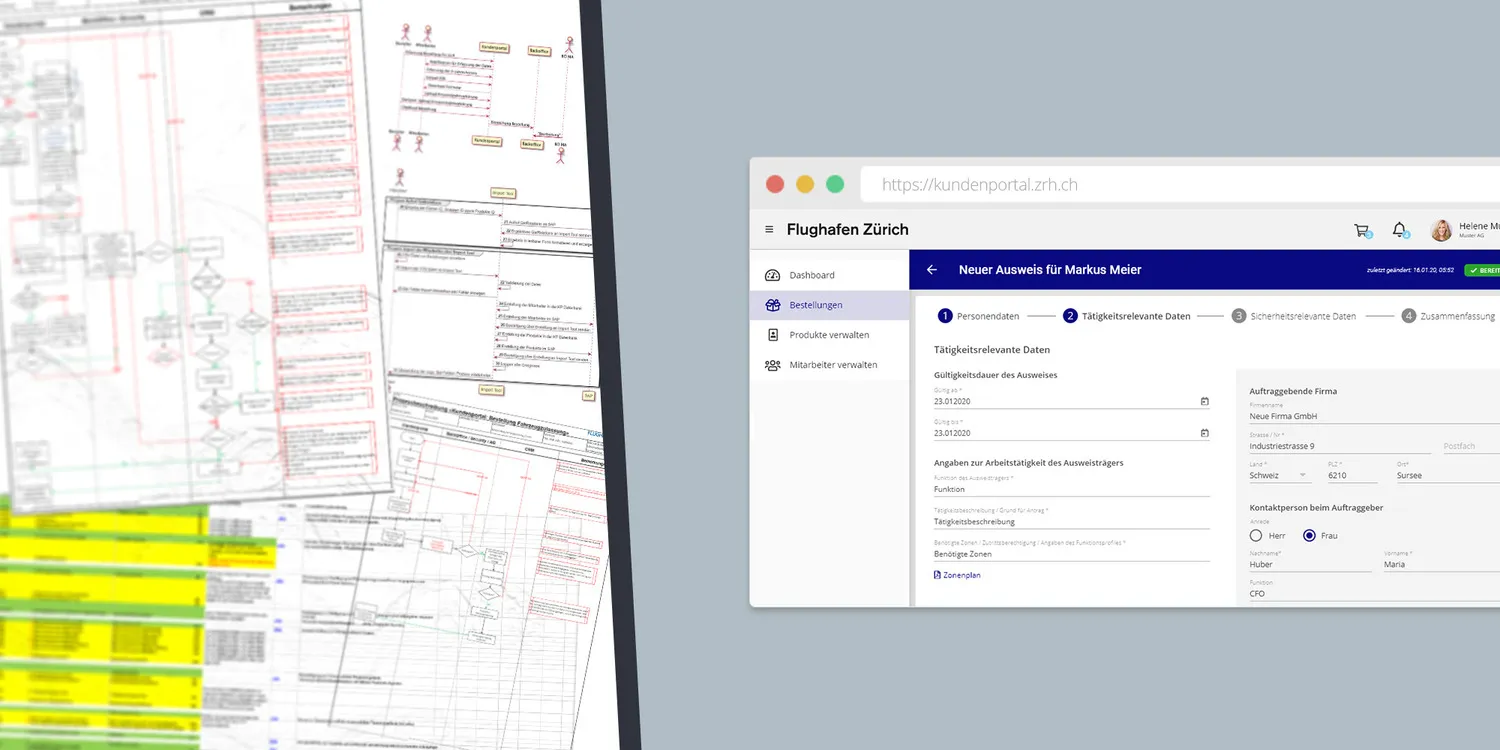This screenshot has height=750, width=1500.
Task: Click the 'zuletzt geändert' timestamp text
Action: [x=1412, y=270]
